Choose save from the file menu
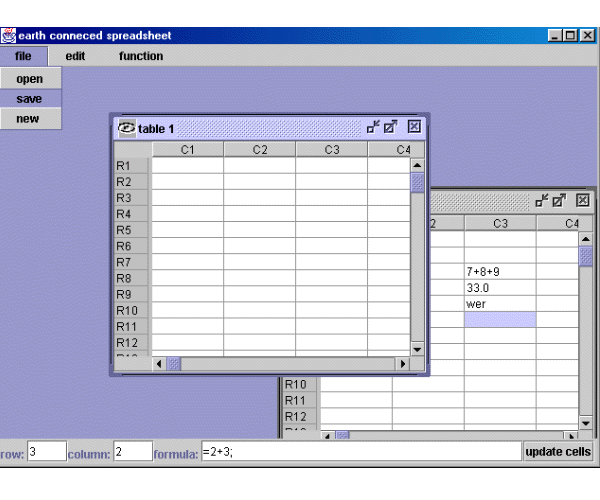The width and height of the screenshot is (600, 500). point(30,99)
